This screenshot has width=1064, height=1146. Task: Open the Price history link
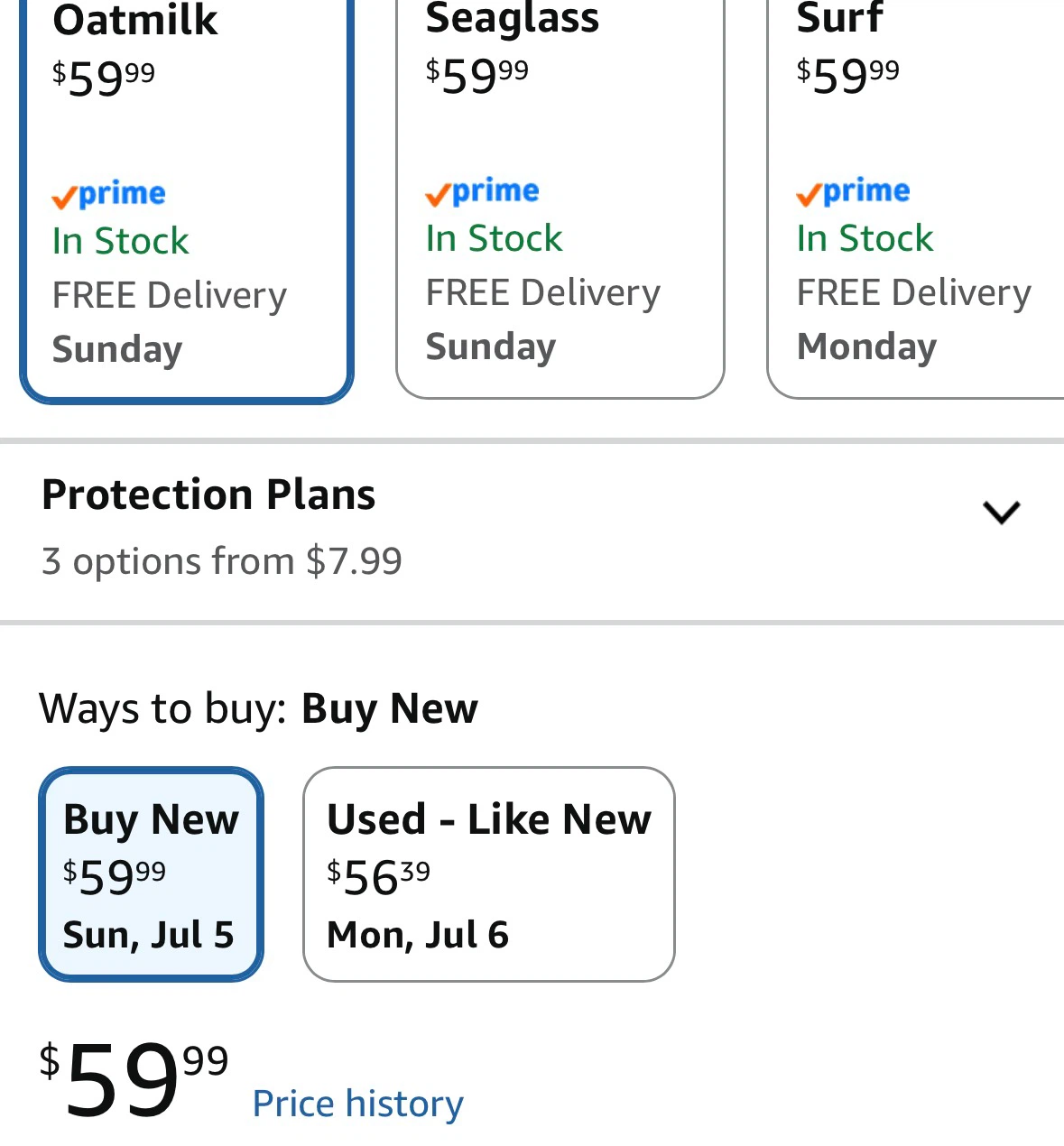pos(357,1104)
